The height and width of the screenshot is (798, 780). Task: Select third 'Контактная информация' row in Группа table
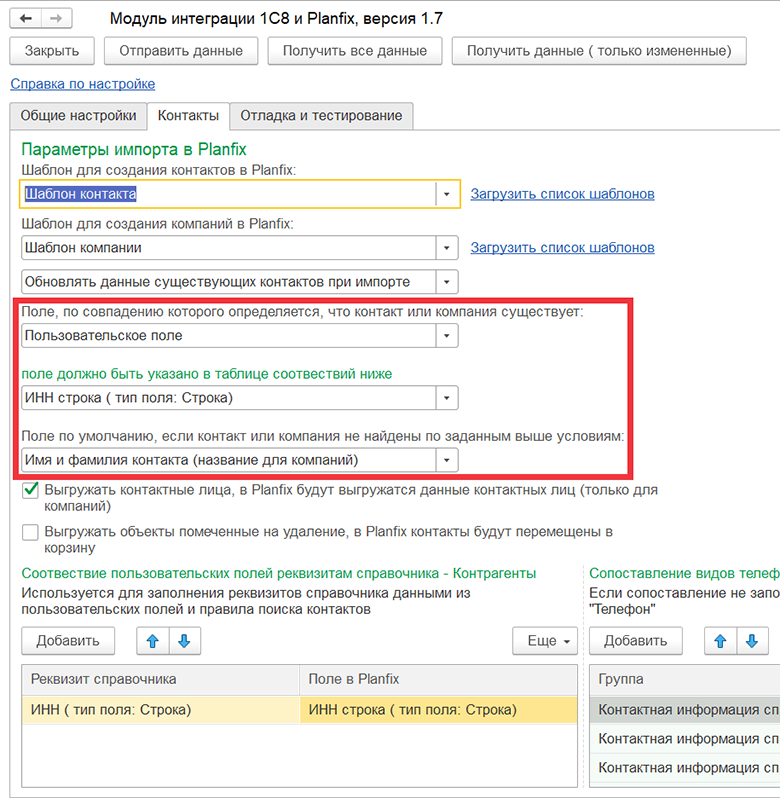[684, 768]
